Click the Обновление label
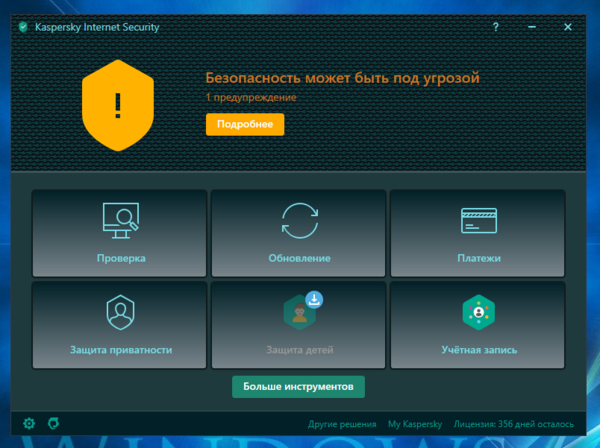The image size is (600, 448). pyautogui.click(x=300, y=258)
